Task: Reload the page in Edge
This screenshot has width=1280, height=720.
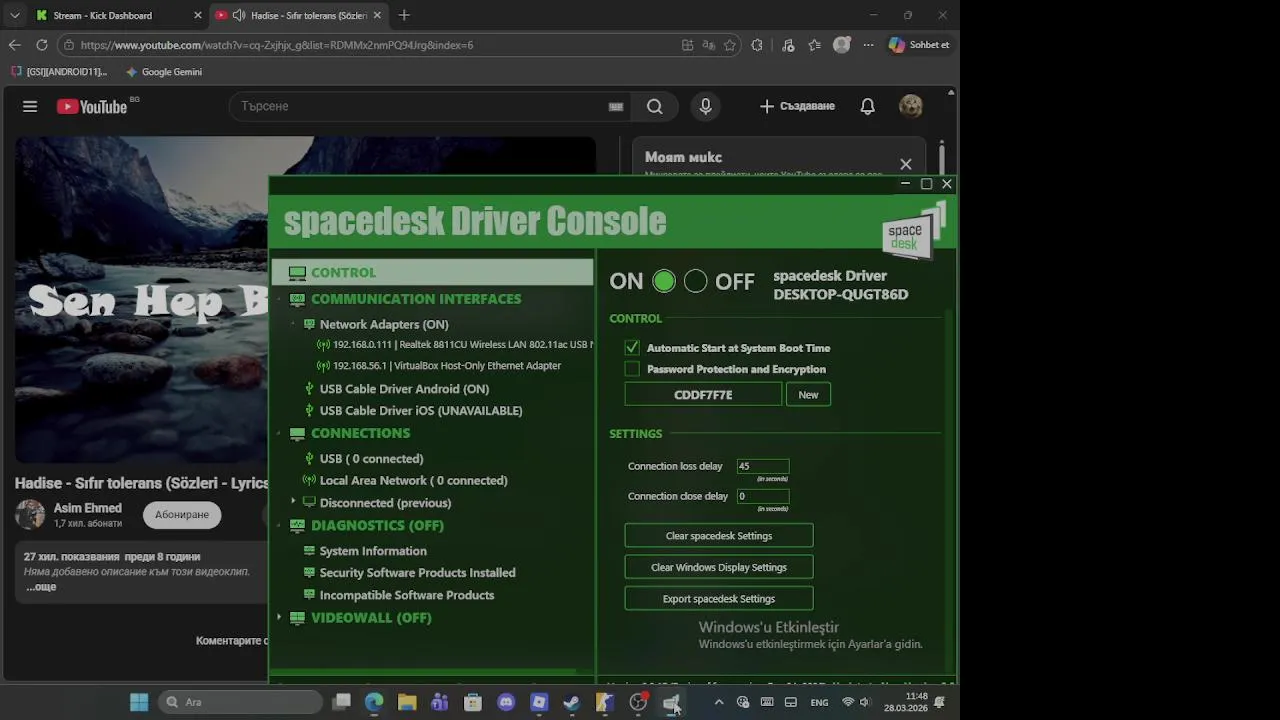Action: (42, 45)
